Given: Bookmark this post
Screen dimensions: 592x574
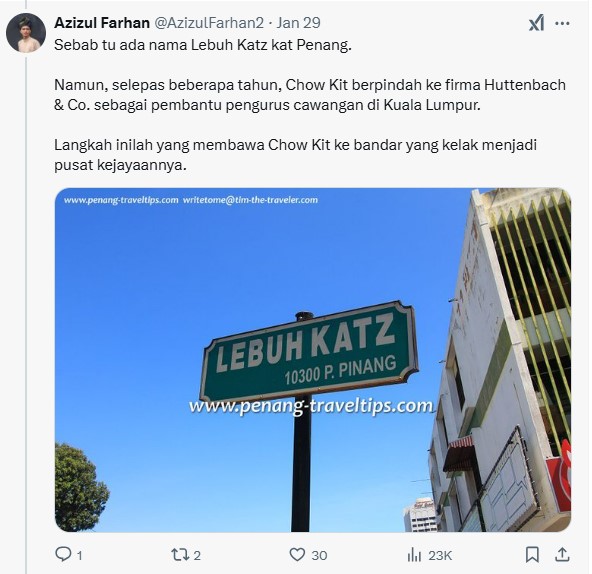Looking at the screenshot, I should pyautogui.click(x=532, y=555).
